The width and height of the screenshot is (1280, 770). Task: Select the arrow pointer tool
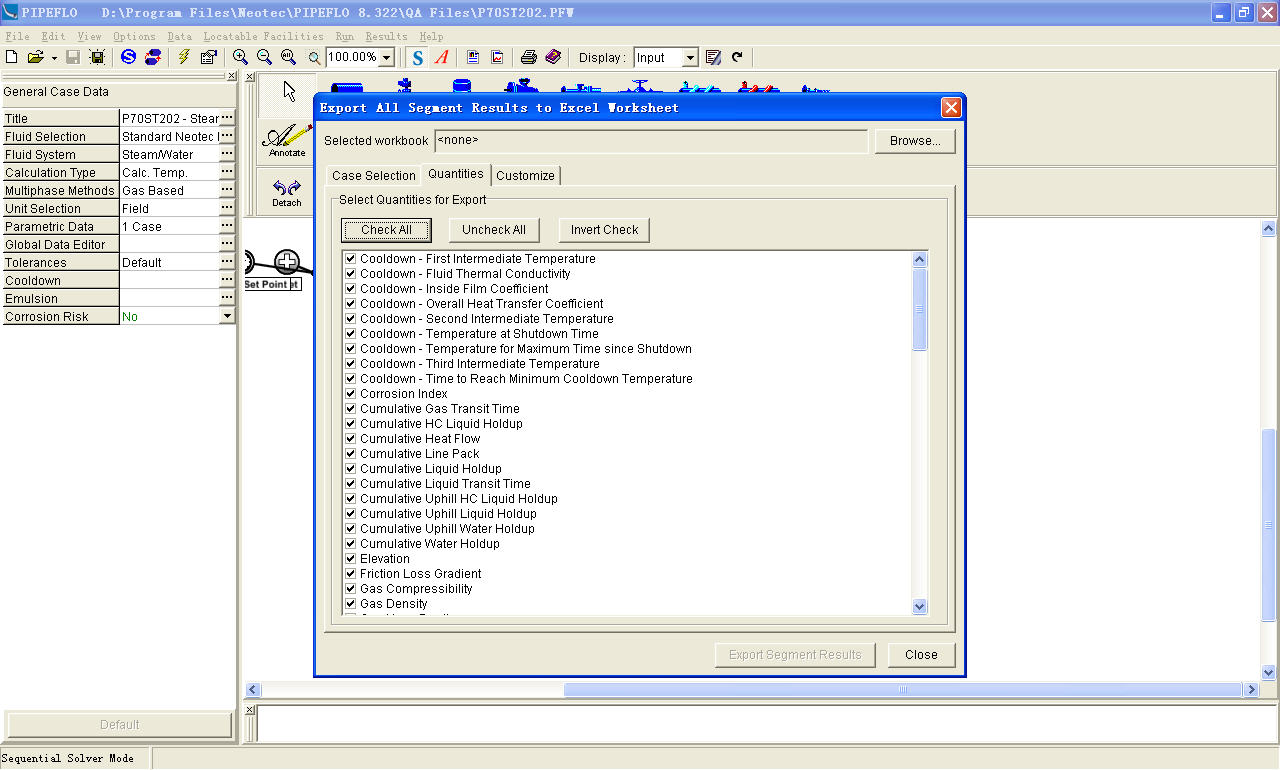point(289,92)
